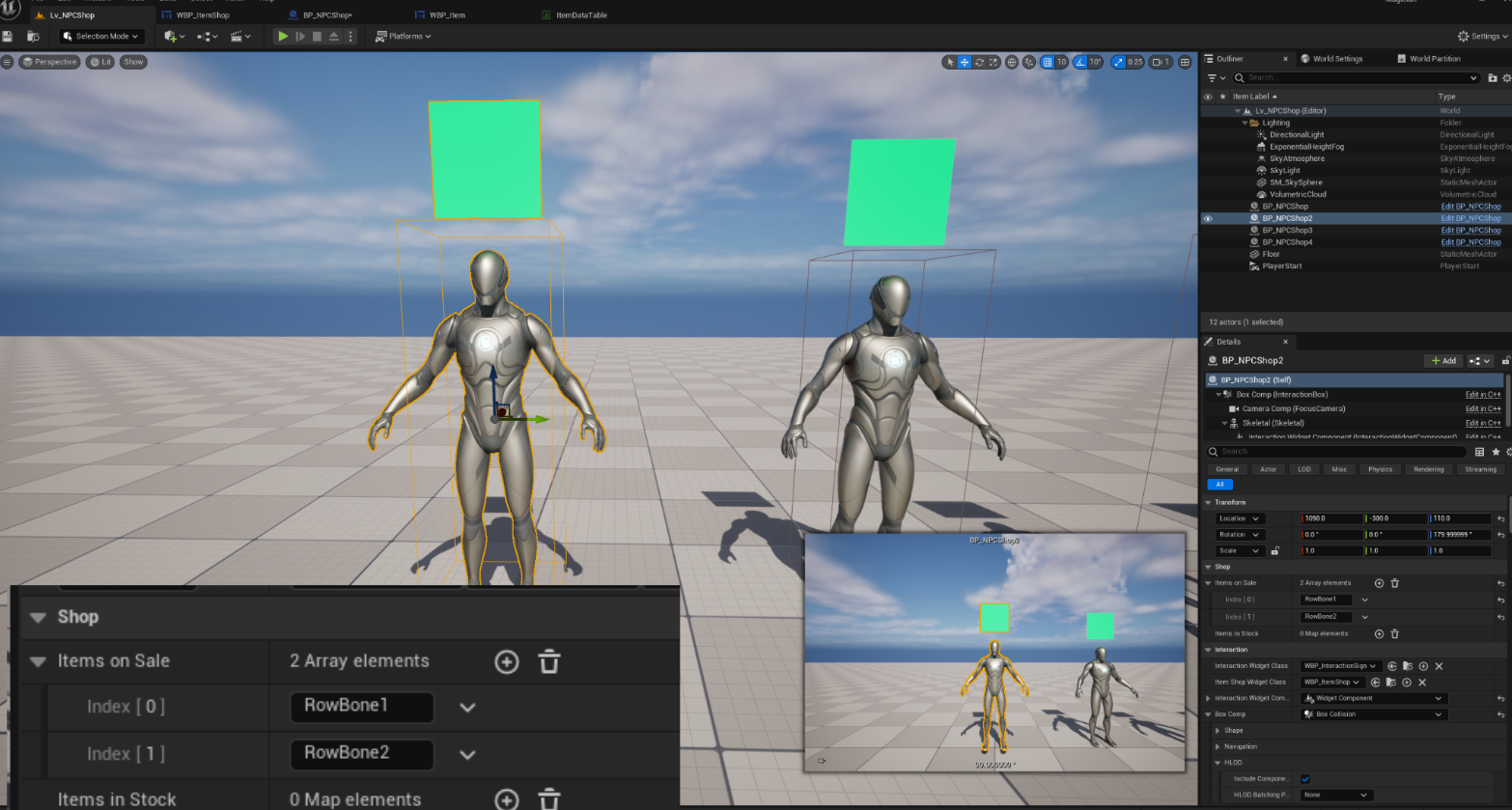
Task: Toggle scale snapping in viewport
Action: click(x=1118, y=62)
